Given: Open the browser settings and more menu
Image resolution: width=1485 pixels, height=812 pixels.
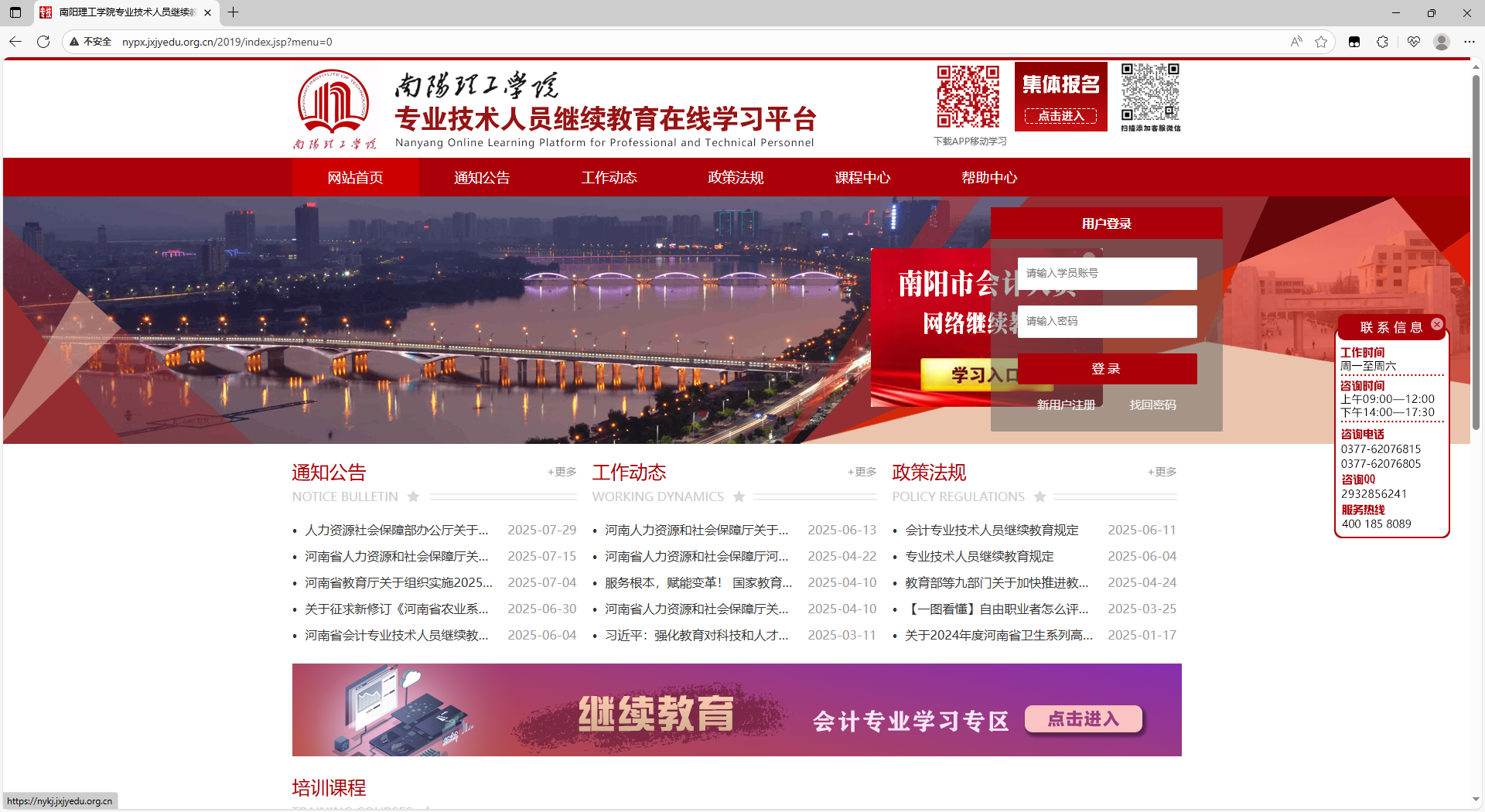Looking at the screenshot, I should [1470, 42].
